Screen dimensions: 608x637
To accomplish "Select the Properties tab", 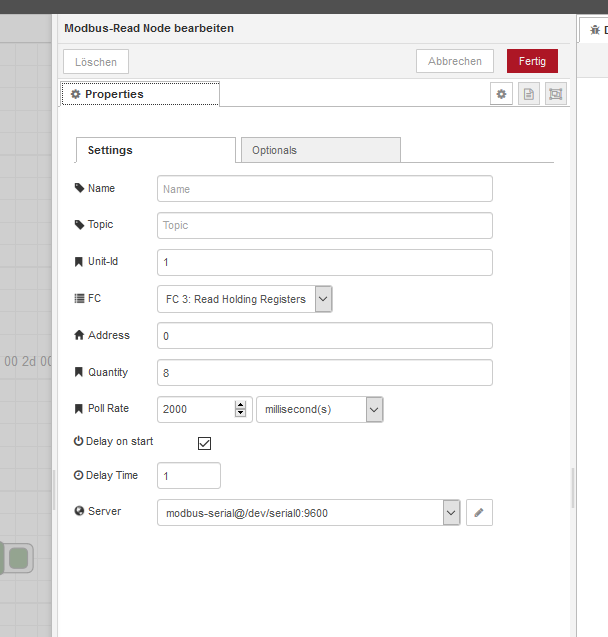I will tap(140, 94).
